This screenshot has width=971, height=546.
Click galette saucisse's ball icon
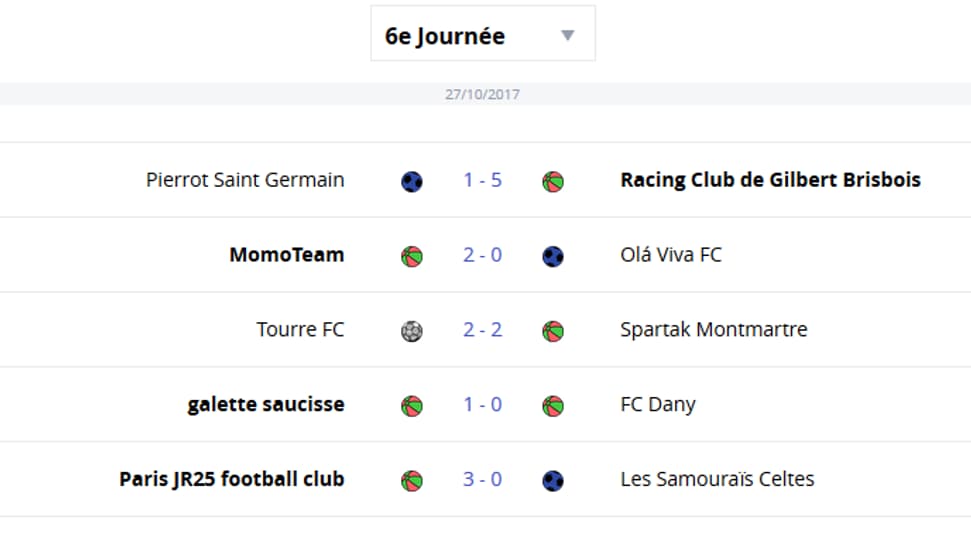tap(412, 405)
